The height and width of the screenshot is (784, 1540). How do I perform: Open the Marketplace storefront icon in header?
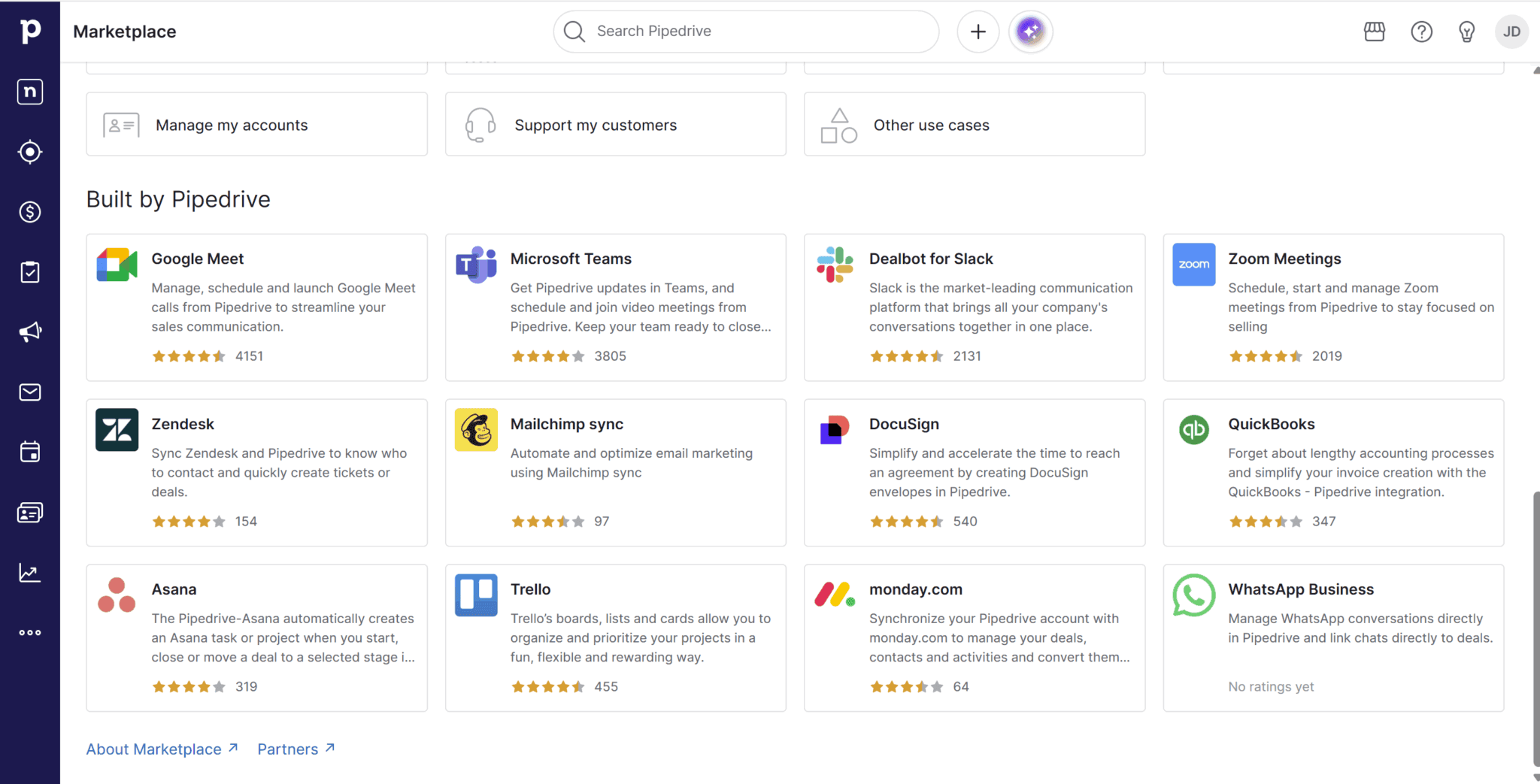coord(1375,32)
